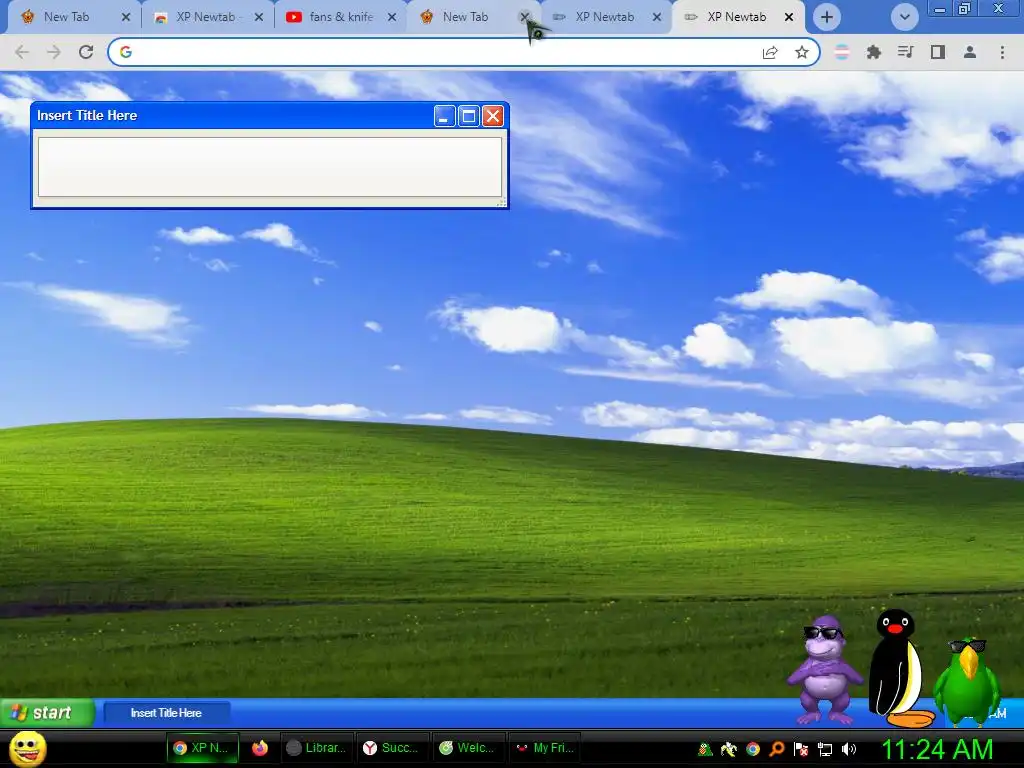Bookmark this tab with the star icon
Viewport: 1024px width, 768px height.
[x=802, y=52]
